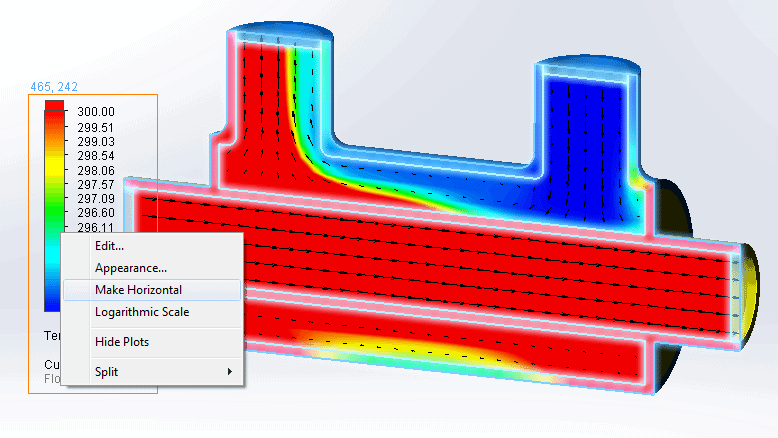Click the 296.11 legend value
This screenshot has height=438, width=778.
click(x=96, y=227)
